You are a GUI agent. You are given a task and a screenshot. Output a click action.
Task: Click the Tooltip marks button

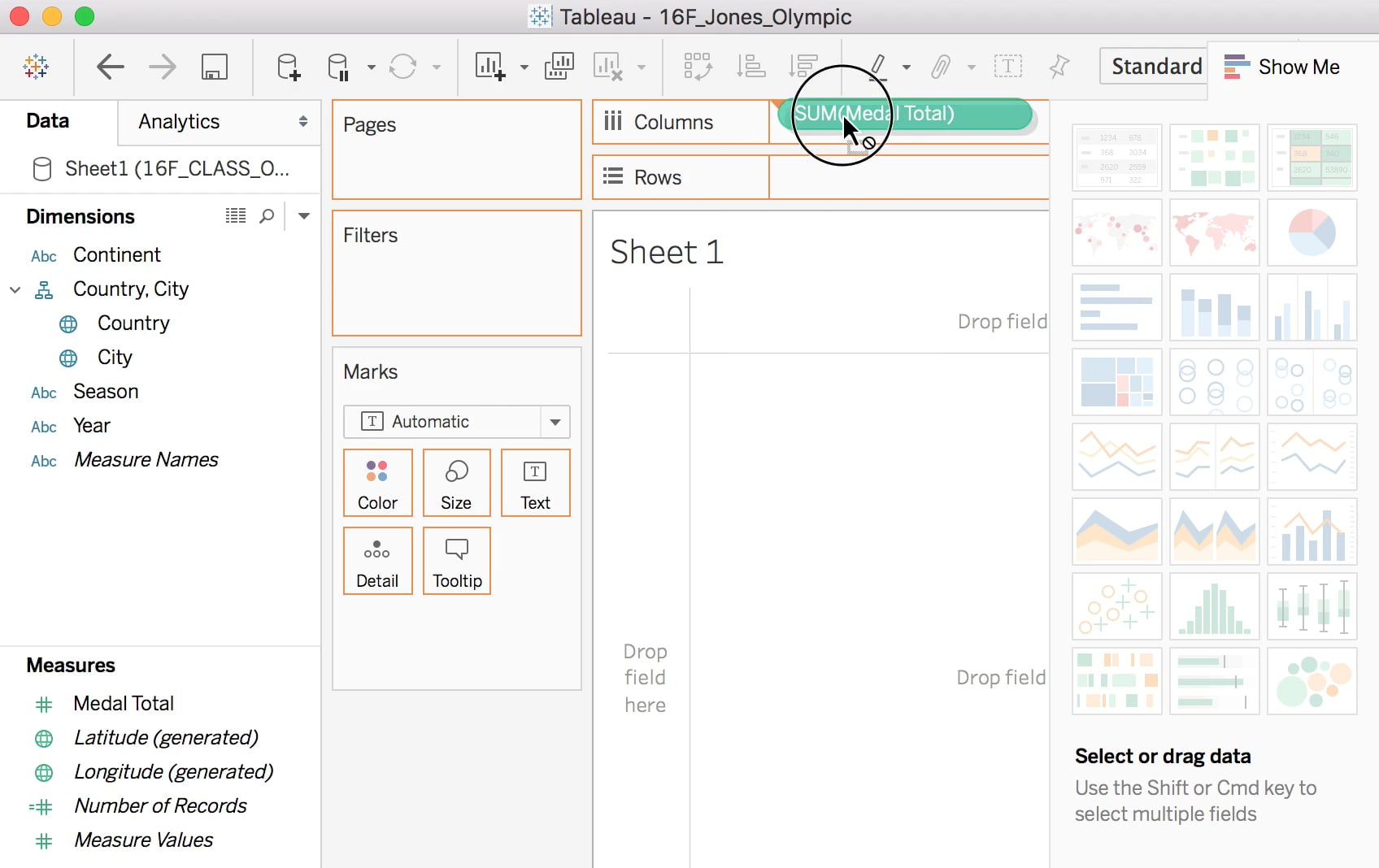pyautogui.click(x=456, y=561)
